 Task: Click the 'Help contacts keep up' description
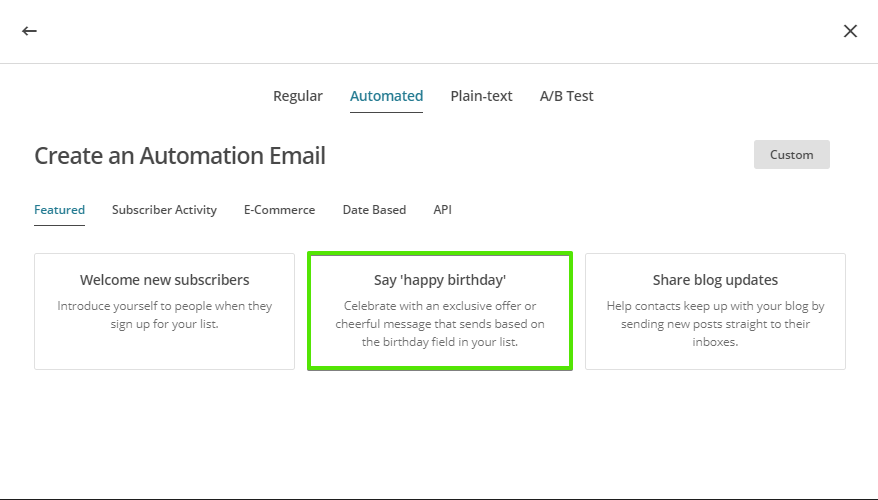(715, 324)
